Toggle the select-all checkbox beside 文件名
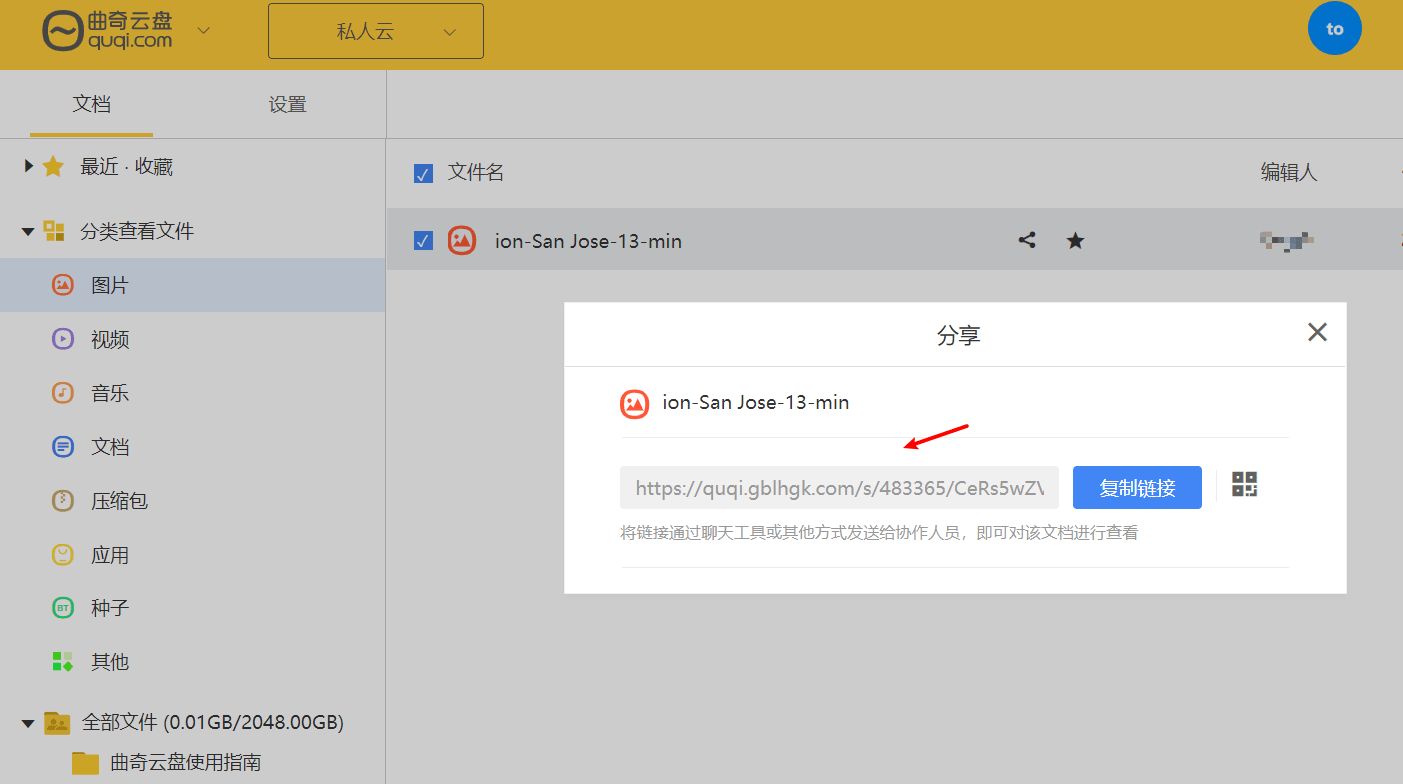The image size is (1403, 784). coord(423,174)
